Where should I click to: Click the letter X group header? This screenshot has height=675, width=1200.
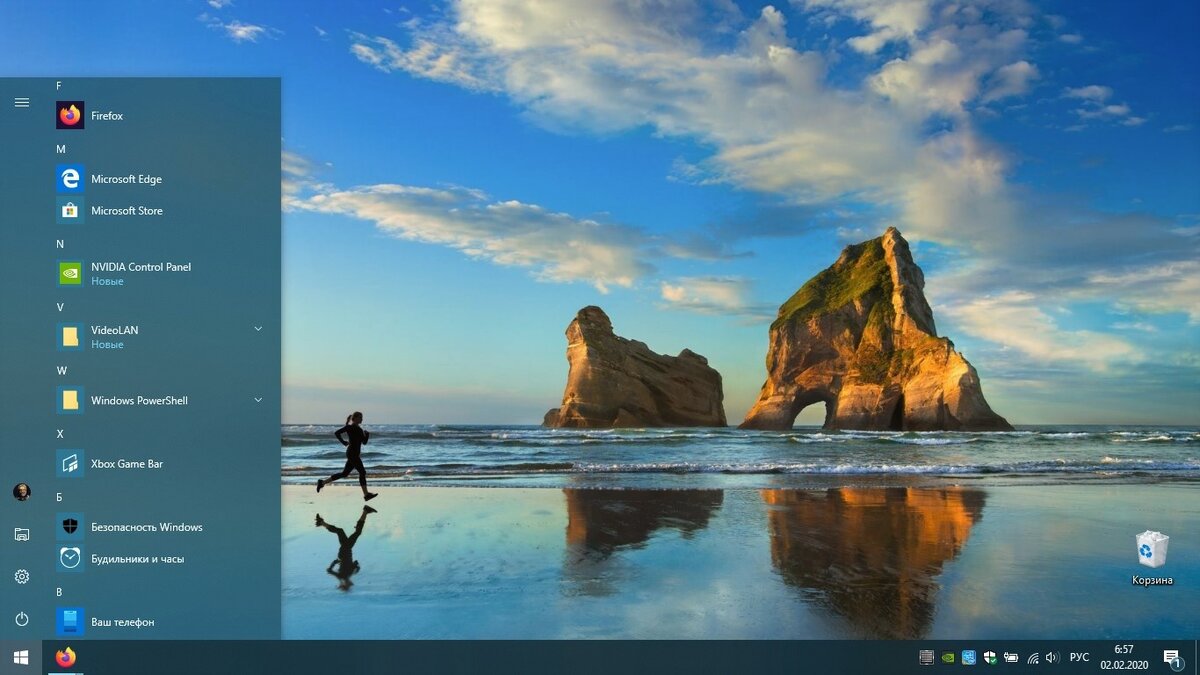[x=60, y=434]
